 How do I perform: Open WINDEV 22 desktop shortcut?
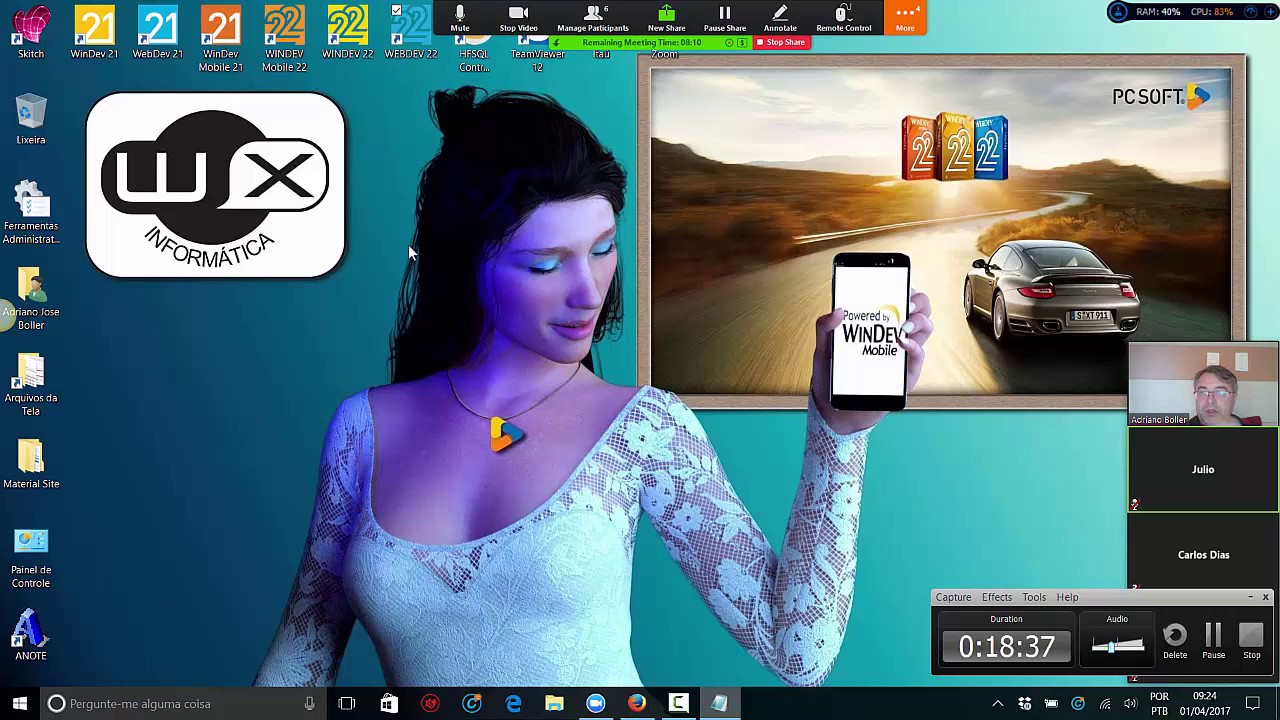[347, 33]
